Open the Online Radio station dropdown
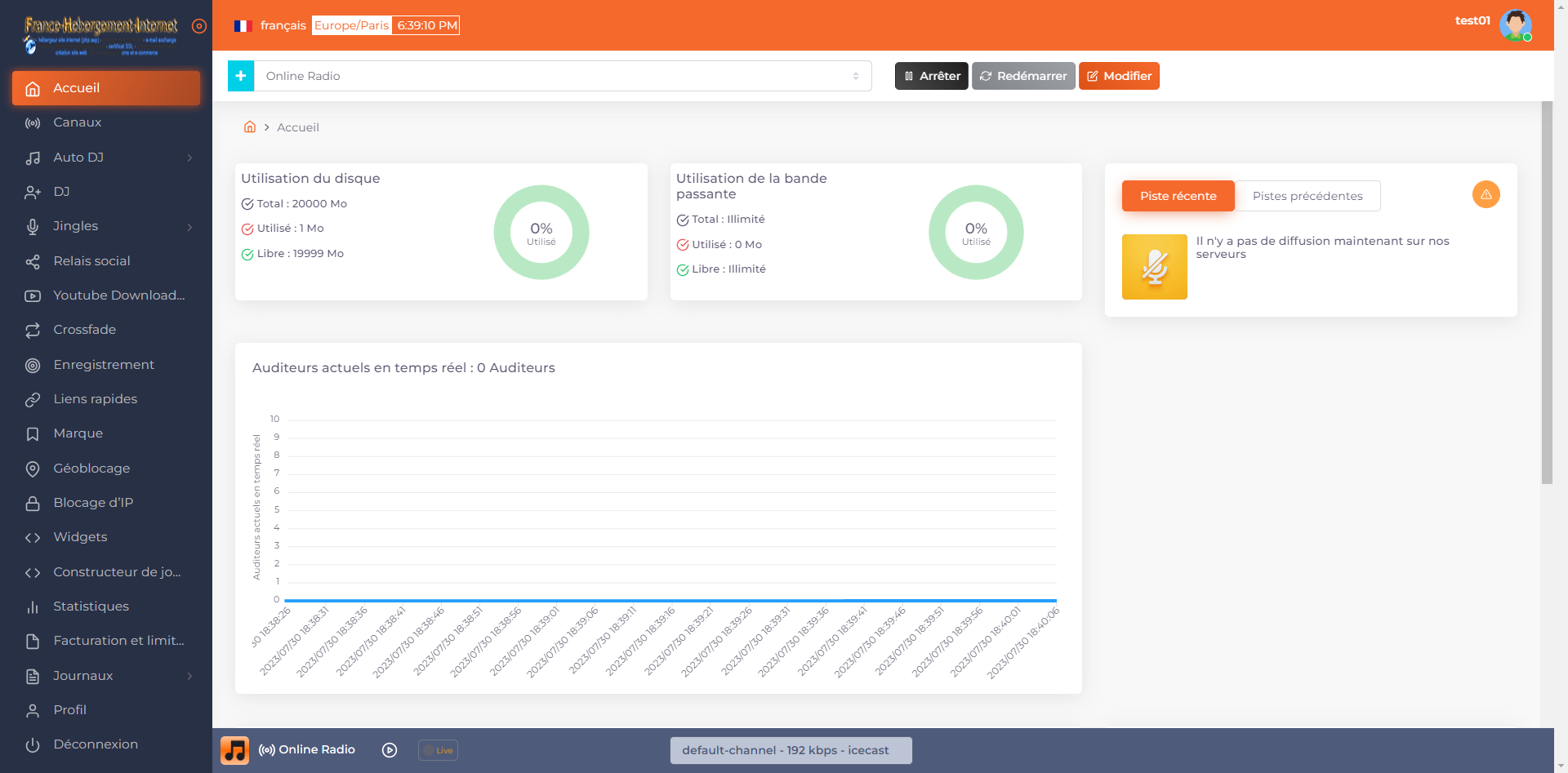Viewport: 1568px width, 773px height. (x=562, y=76)
